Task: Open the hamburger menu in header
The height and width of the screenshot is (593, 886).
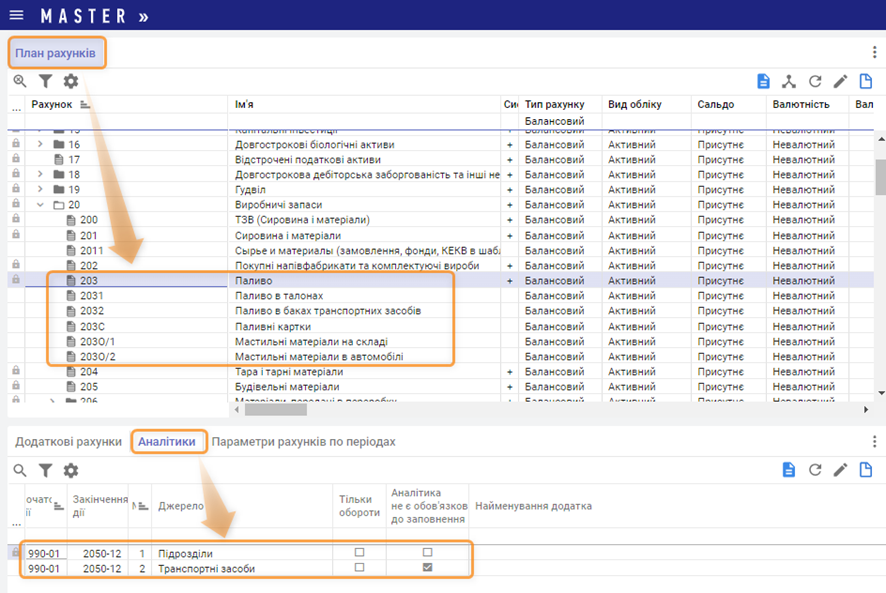Action: pos(17,16)
